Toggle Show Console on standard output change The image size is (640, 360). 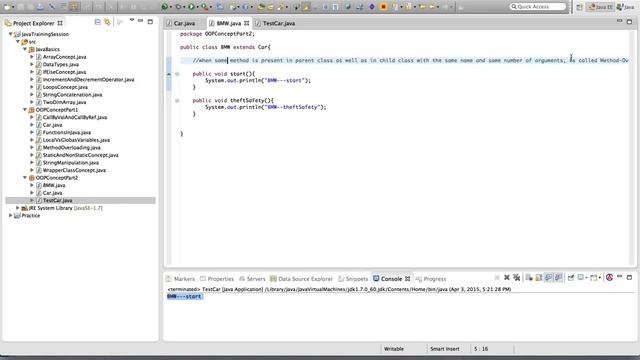pyautogui.click(x=549, y=278)
